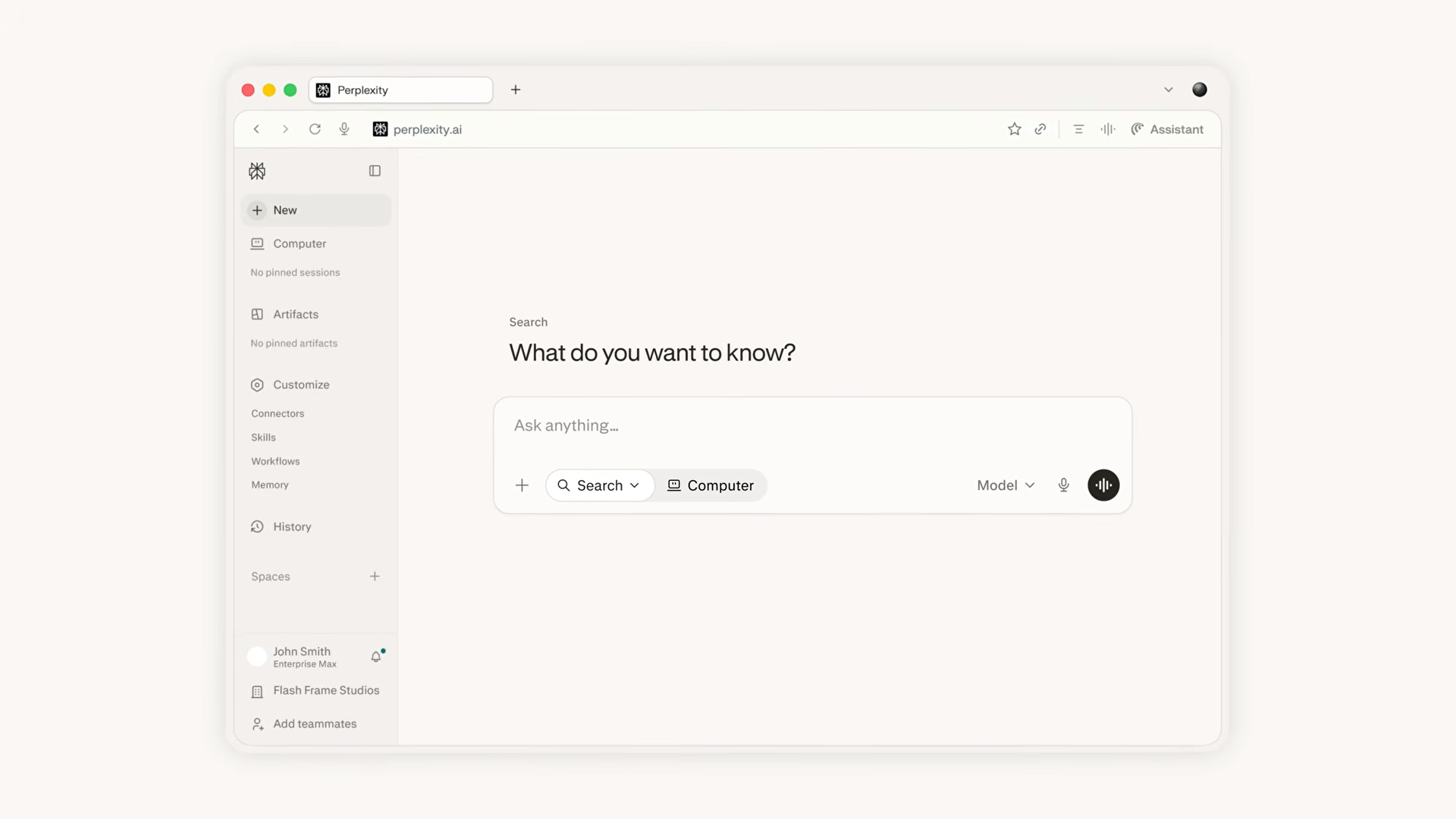Image resolution: width=1456 pixels, height=819 pixels.
Task: Click the Perplexity logo in sidebar
Action: click(257, 171)
